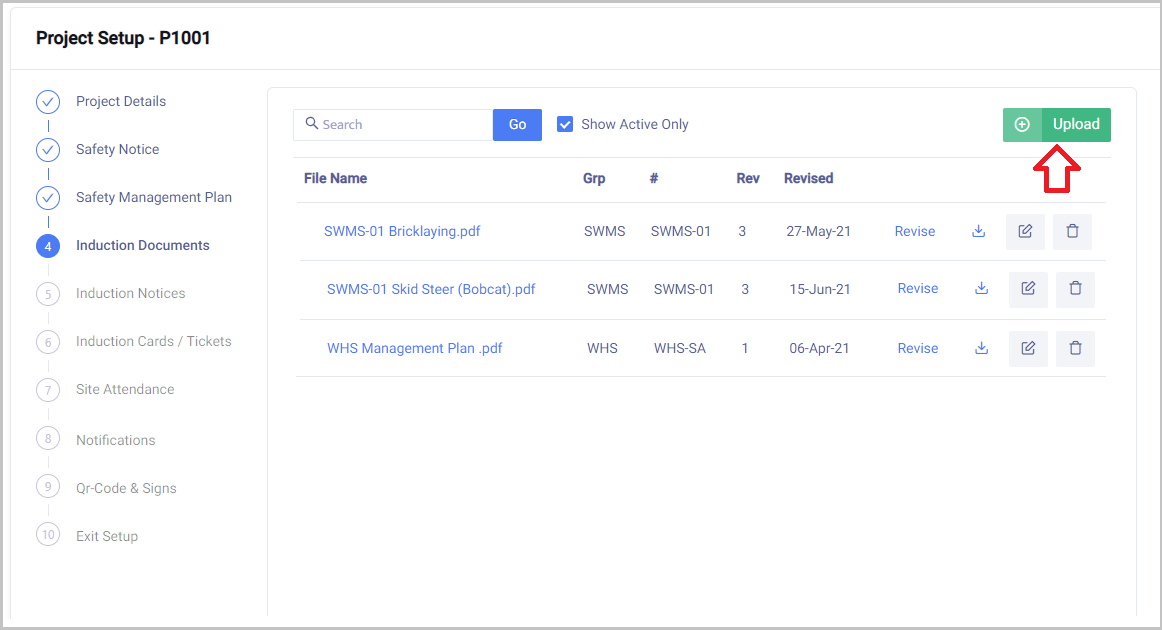Click the green Upload button
This screenshot has width=1162, height=630.
(1057, 124)
